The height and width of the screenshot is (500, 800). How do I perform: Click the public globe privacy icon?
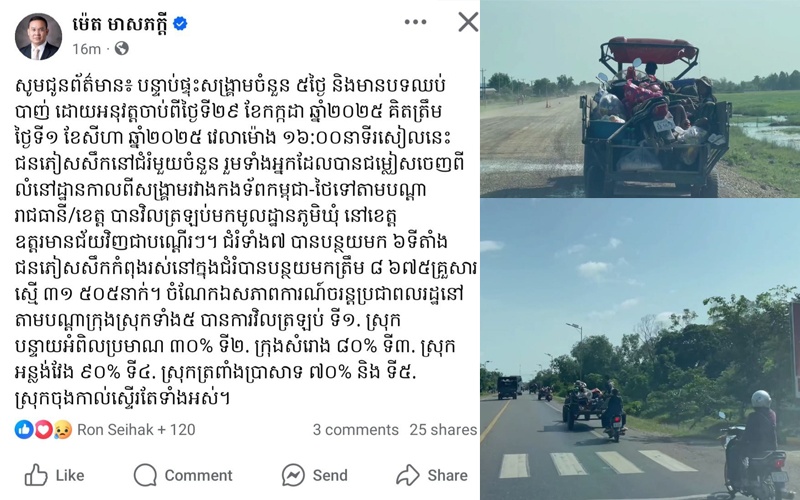pyautogui.click(x=121, y=48)
